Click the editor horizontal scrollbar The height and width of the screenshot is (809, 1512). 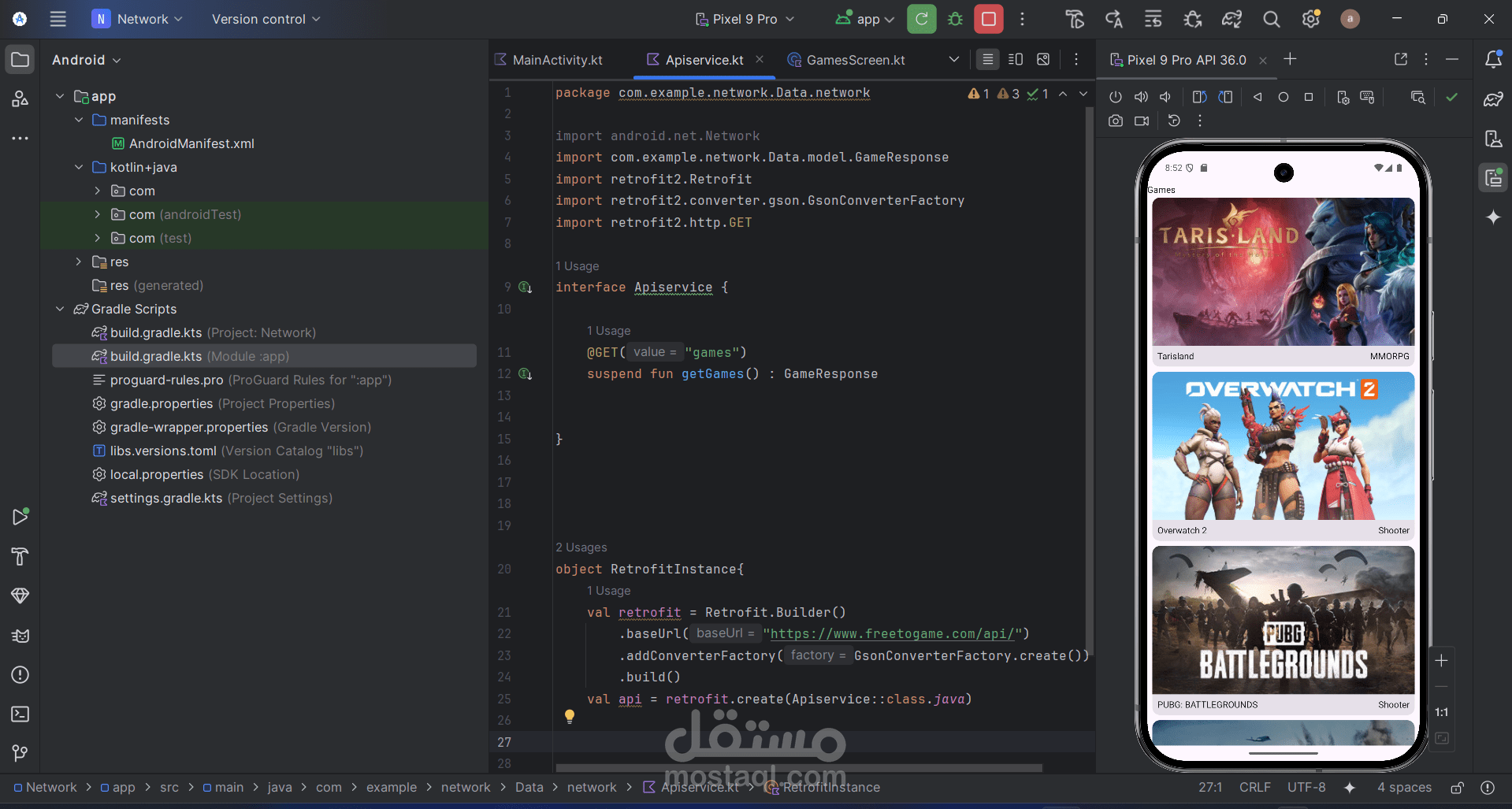pos(799,767)
